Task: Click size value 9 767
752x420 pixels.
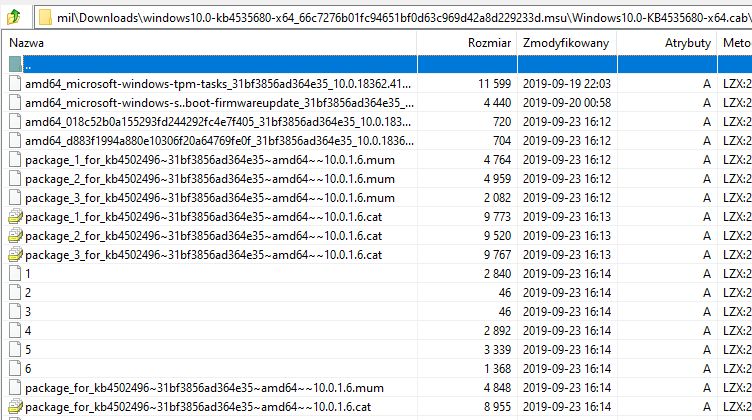Action: (497, 255)
